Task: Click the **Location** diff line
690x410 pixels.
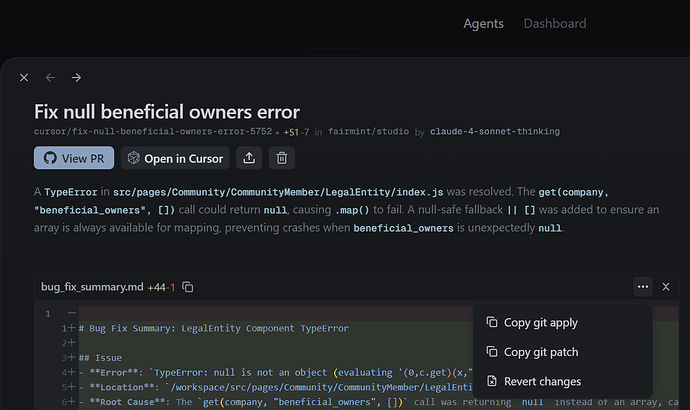Action: (x=275, y=387)
